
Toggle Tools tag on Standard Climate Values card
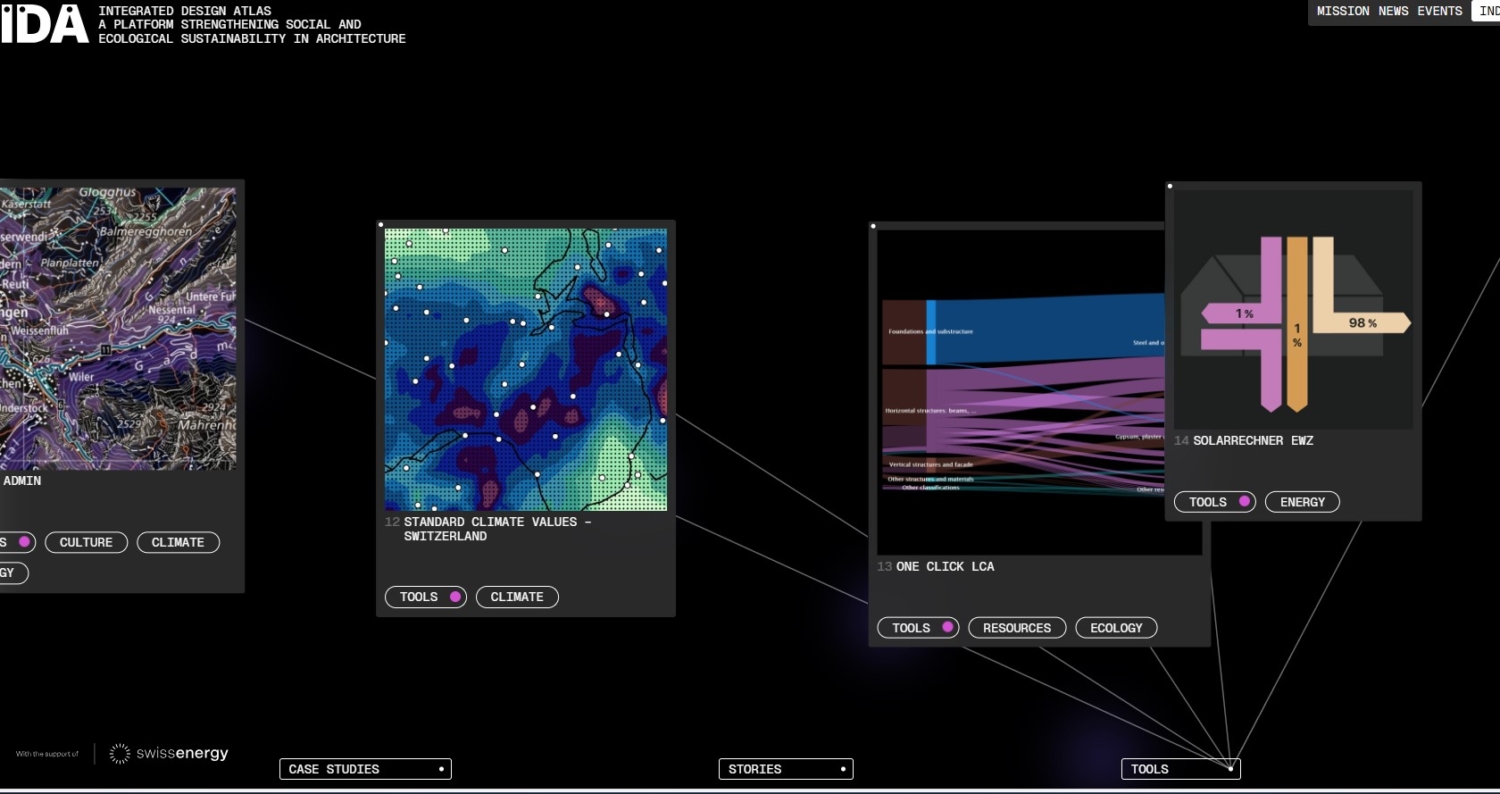[x=425, y=597]
